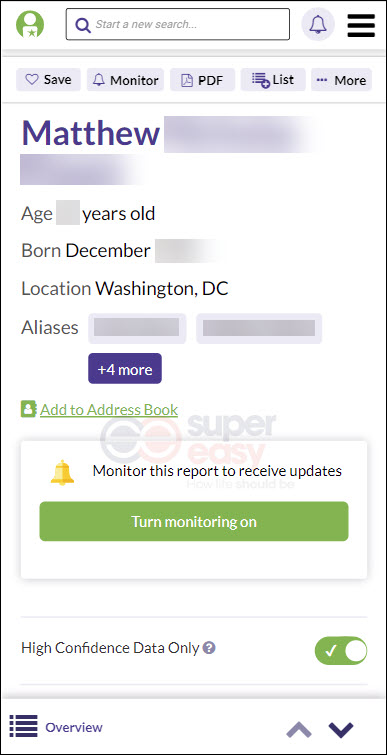Open the More options menu

pos(341,80)
